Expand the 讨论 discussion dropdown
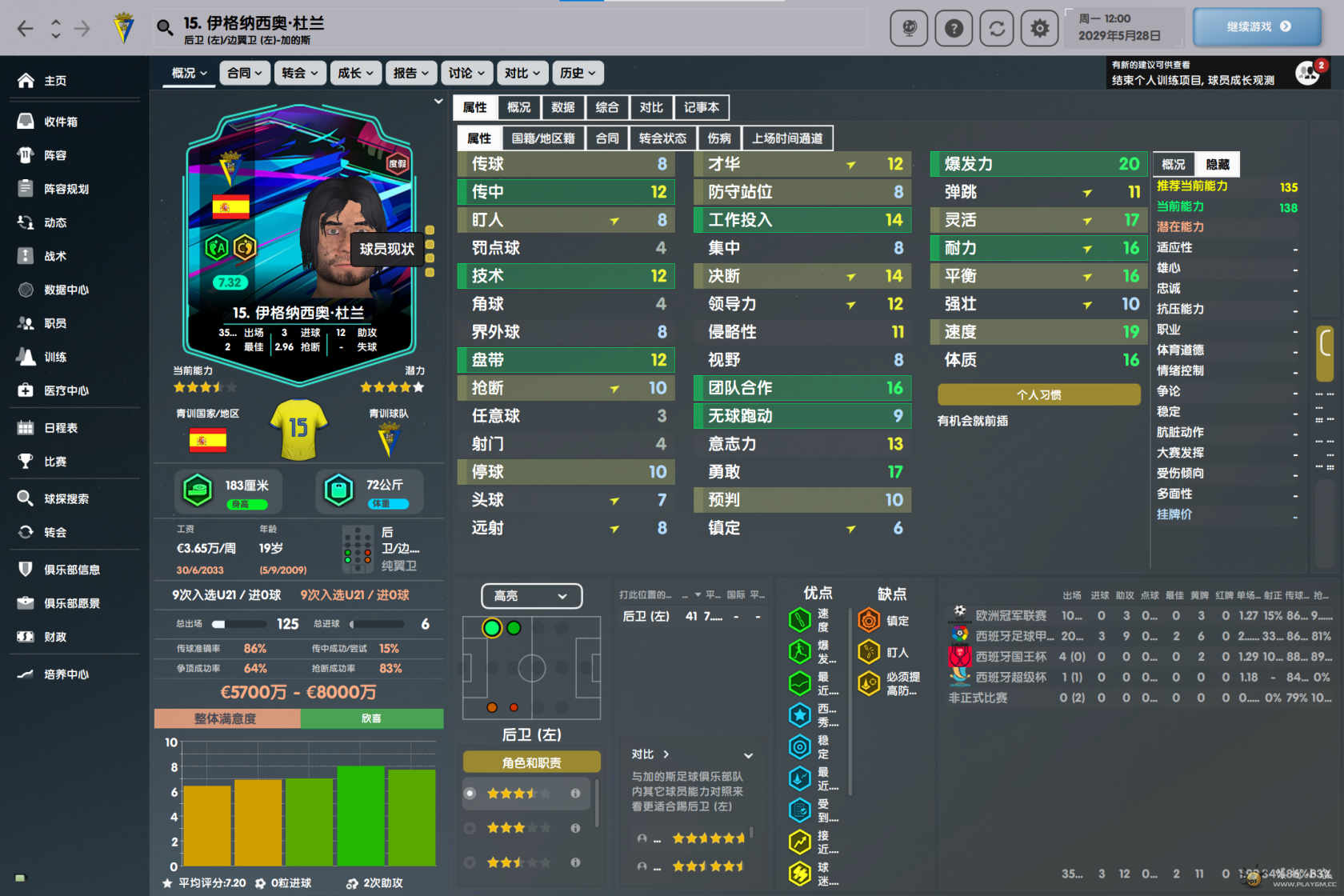This screenshot has width=1344, height=896. pos(466,73)
